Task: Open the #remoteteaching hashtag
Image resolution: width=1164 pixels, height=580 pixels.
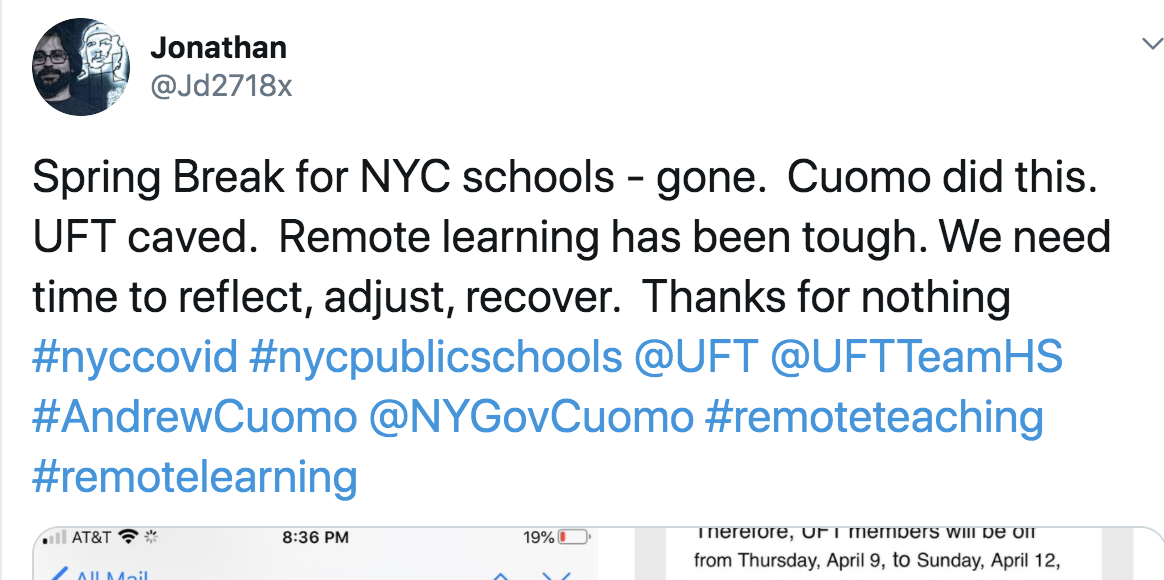Action: point(873,417)
